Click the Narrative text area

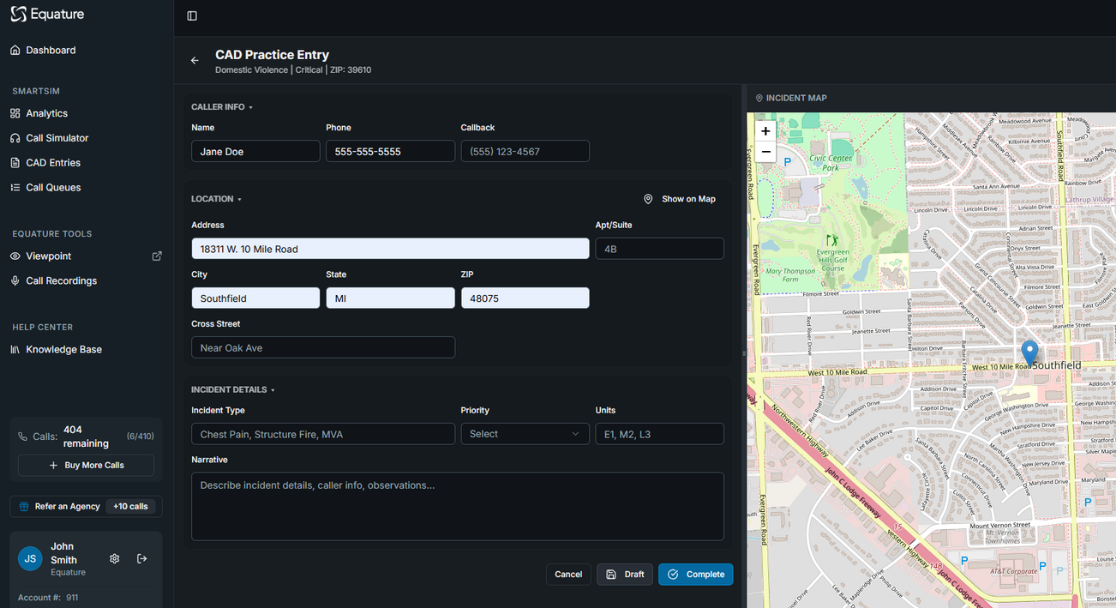pos(457,506)
